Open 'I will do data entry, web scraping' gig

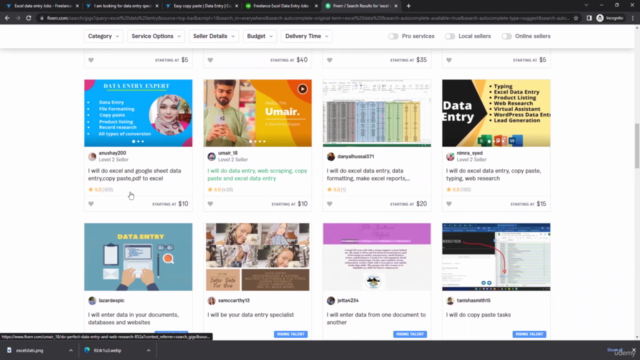point(257,175)
